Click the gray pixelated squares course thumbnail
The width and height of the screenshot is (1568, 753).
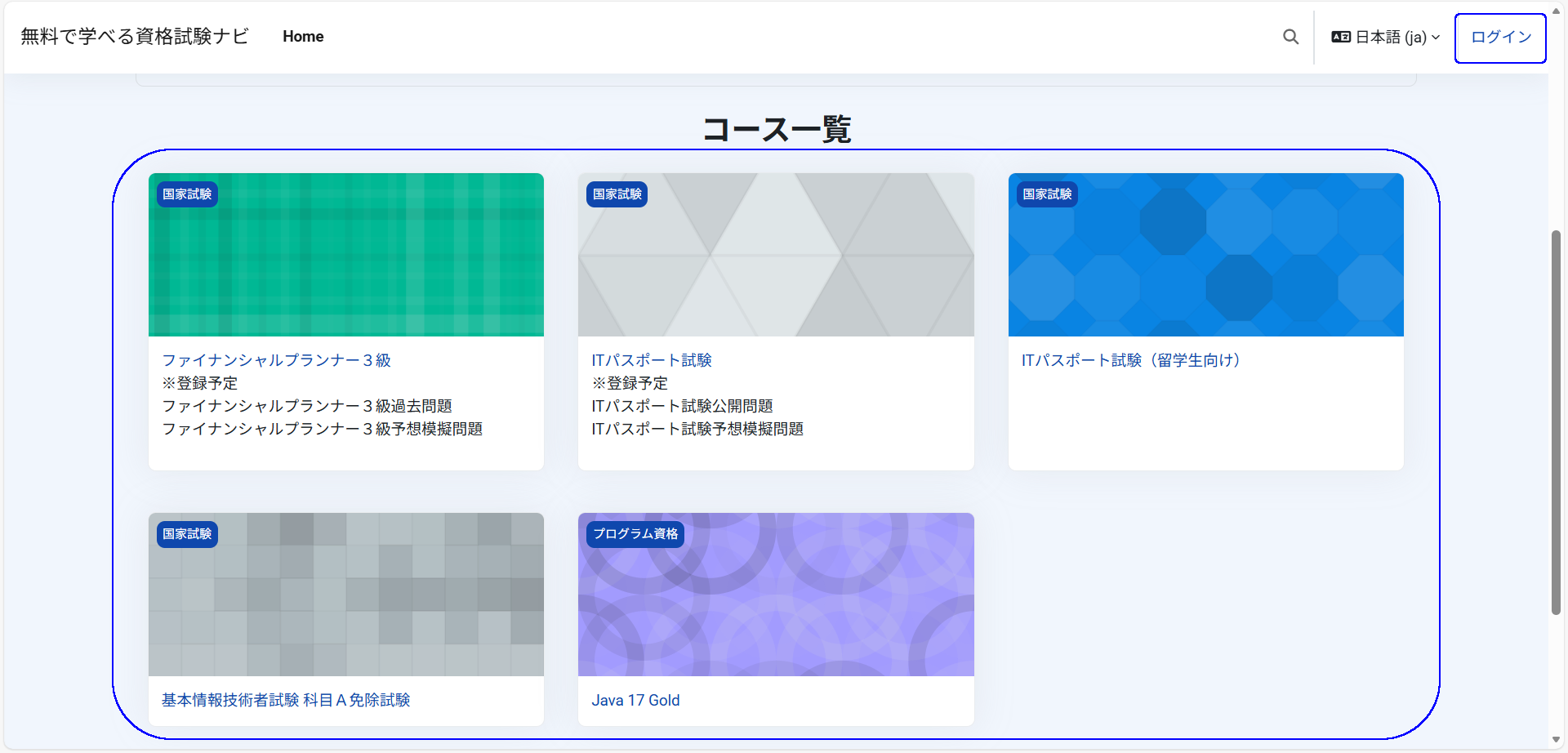(x=346, y=604)
